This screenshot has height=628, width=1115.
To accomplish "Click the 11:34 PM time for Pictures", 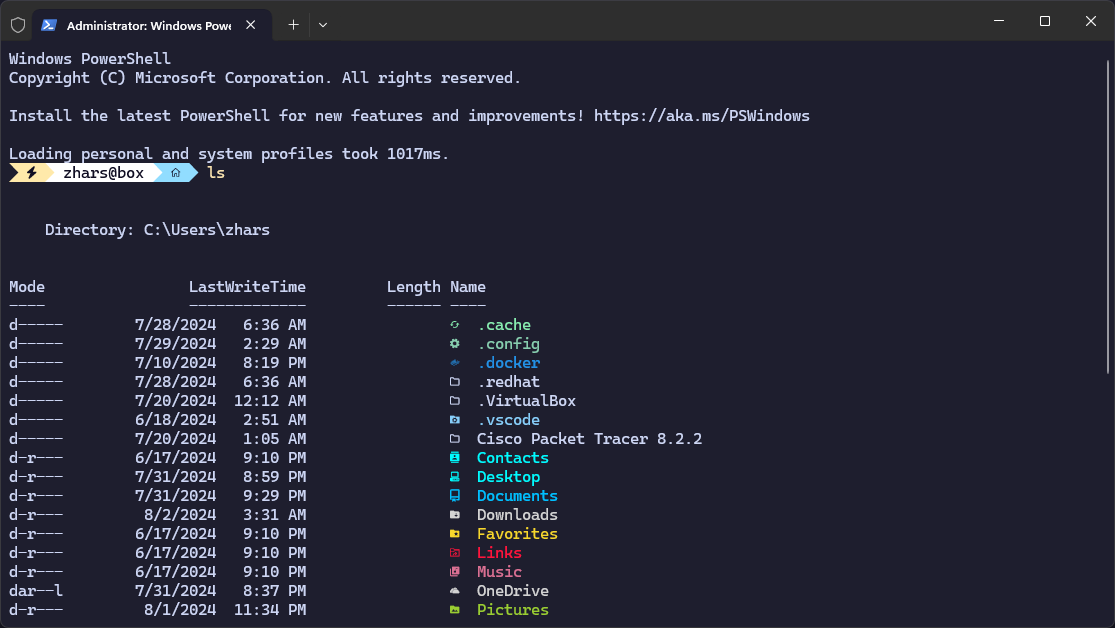I will [270, 610].
